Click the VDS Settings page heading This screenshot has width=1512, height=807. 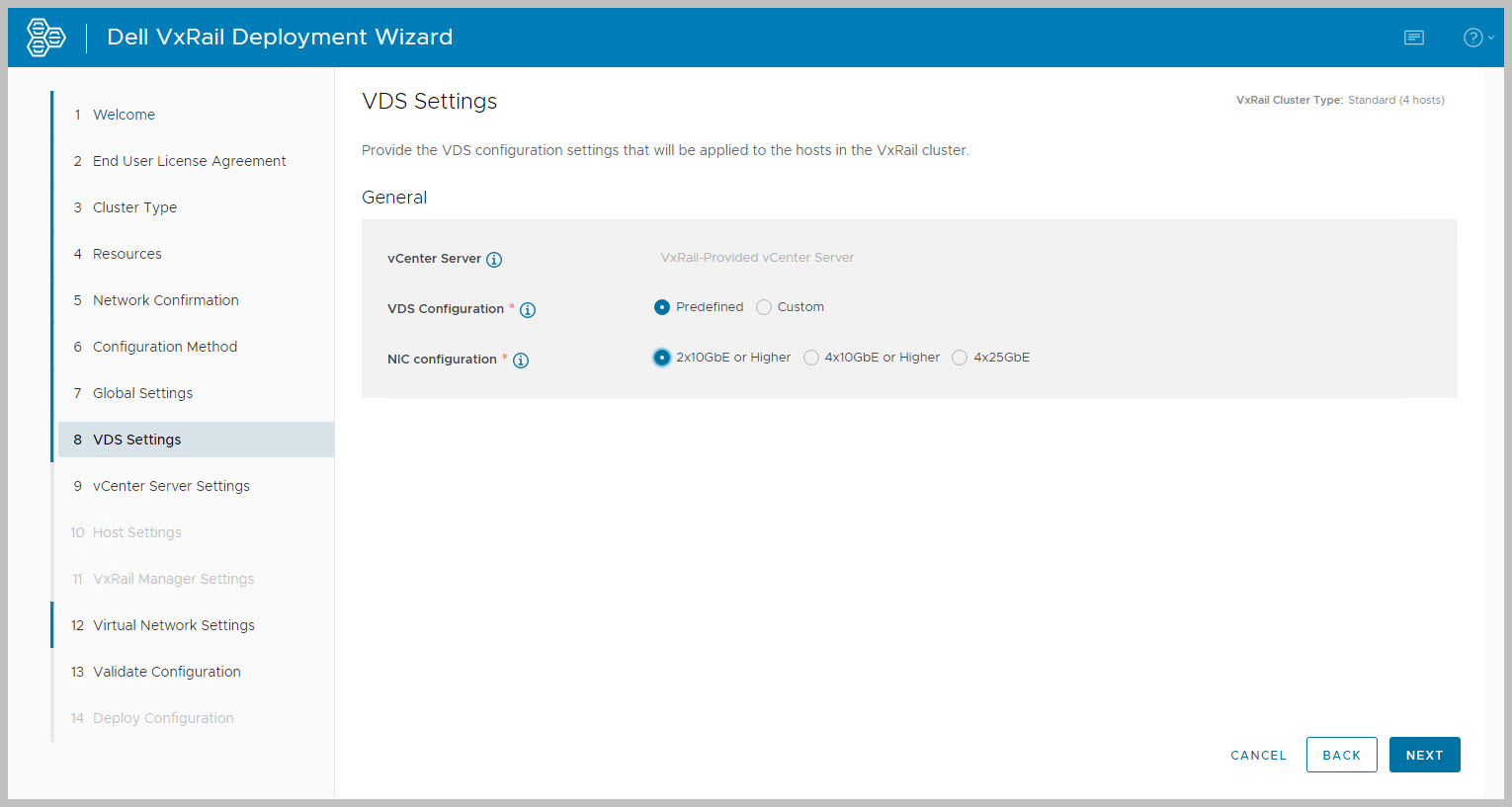tap(430, 101)
